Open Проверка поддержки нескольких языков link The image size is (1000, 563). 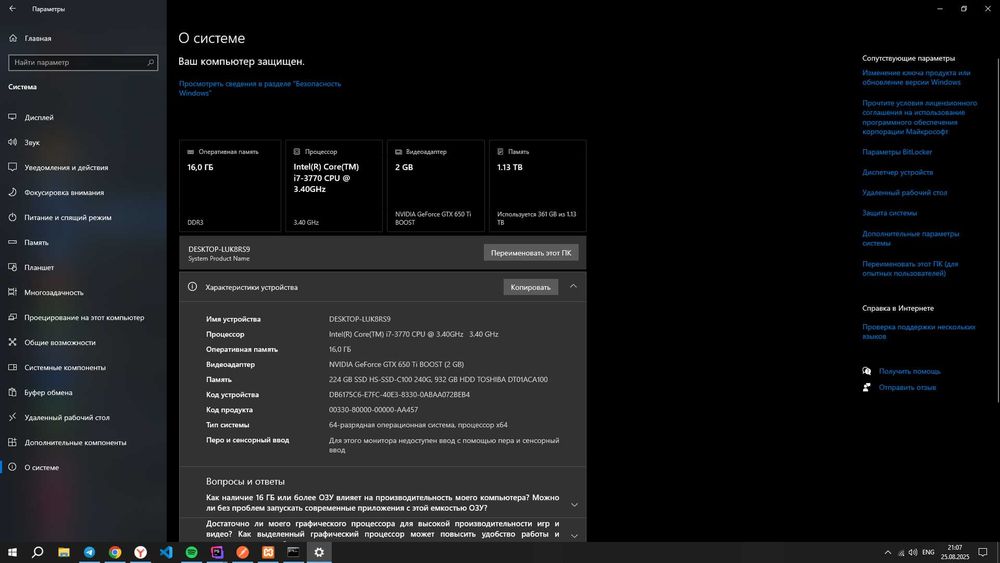pos(919,332)
